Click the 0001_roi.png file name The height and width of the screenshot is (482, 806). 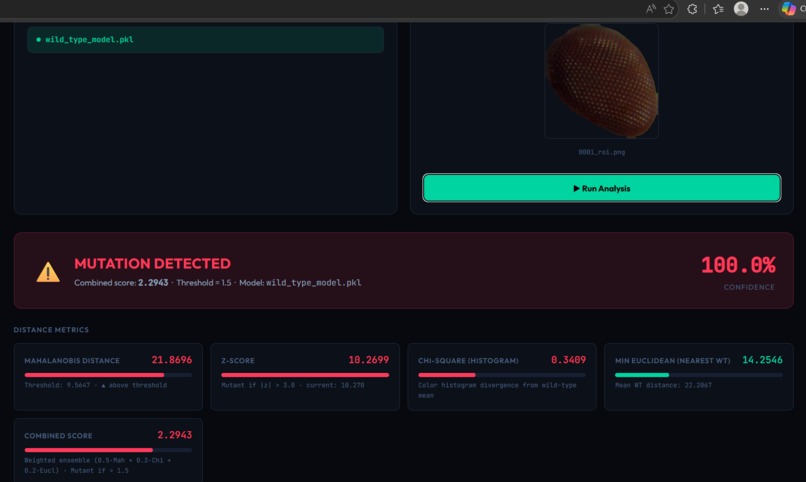pyautogui.click(x=601, y=152)
